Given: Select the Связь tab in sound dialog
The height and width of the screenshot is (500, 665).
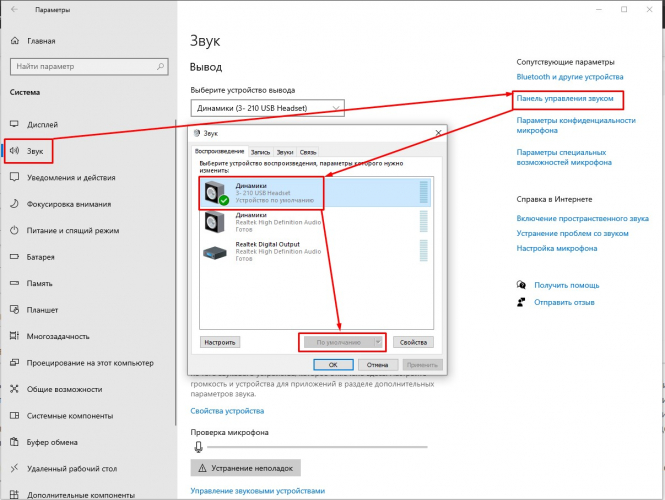Looking at the screenshot, I should (x=309, y=152).
